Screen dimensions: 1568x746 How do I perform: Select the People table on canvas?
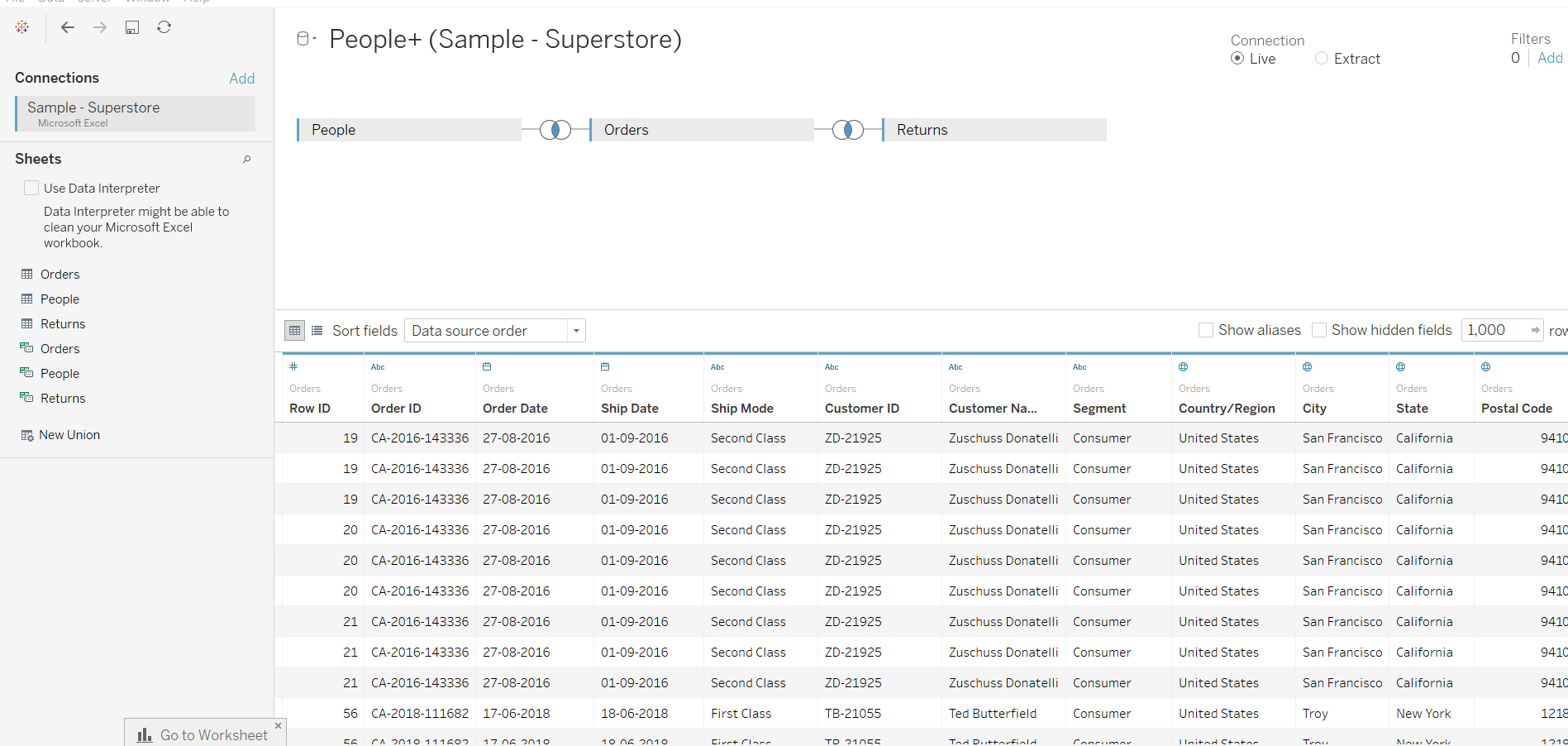[409, 130]
